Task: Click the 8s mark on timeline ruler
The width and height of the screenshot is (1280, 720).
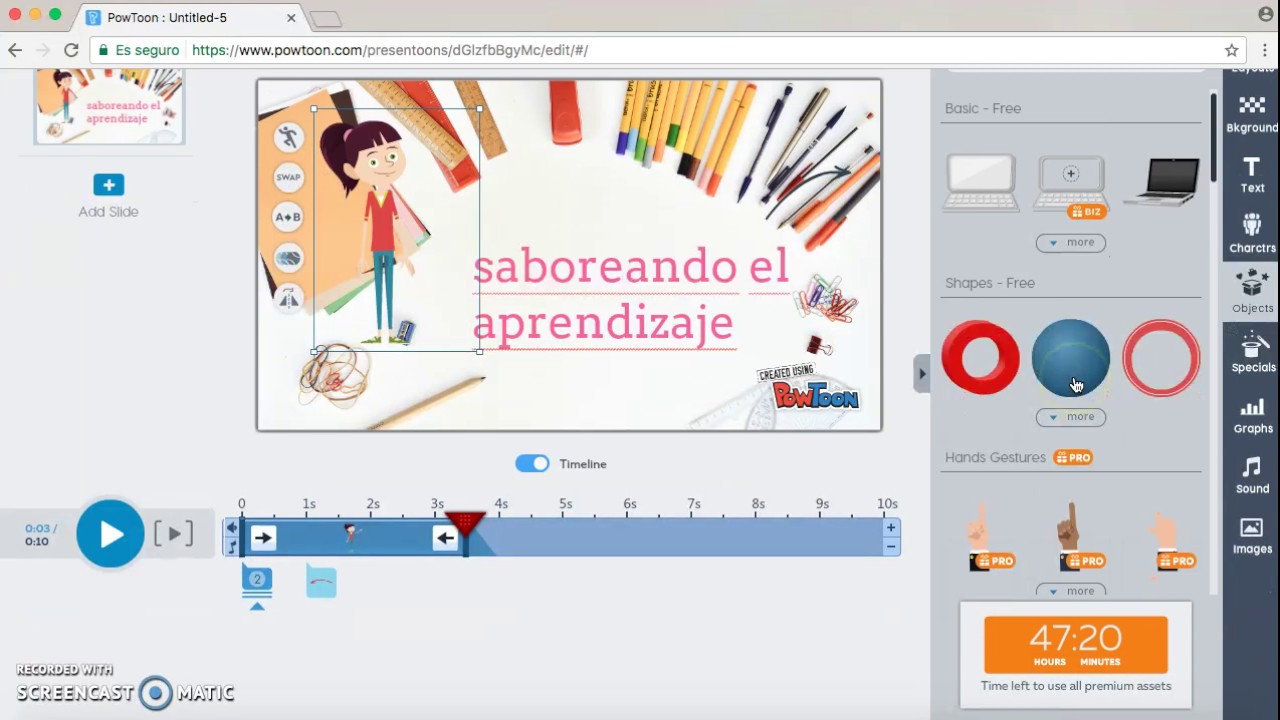Action: pyautogui.click(x=758, y=504)
